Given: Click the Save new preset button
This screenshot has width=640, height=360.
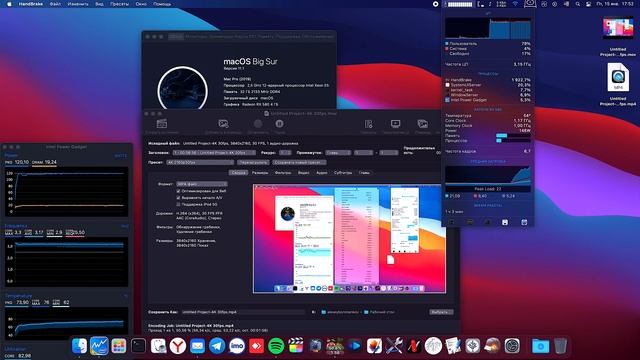Looking at the screenshot, I should point(300,162).
